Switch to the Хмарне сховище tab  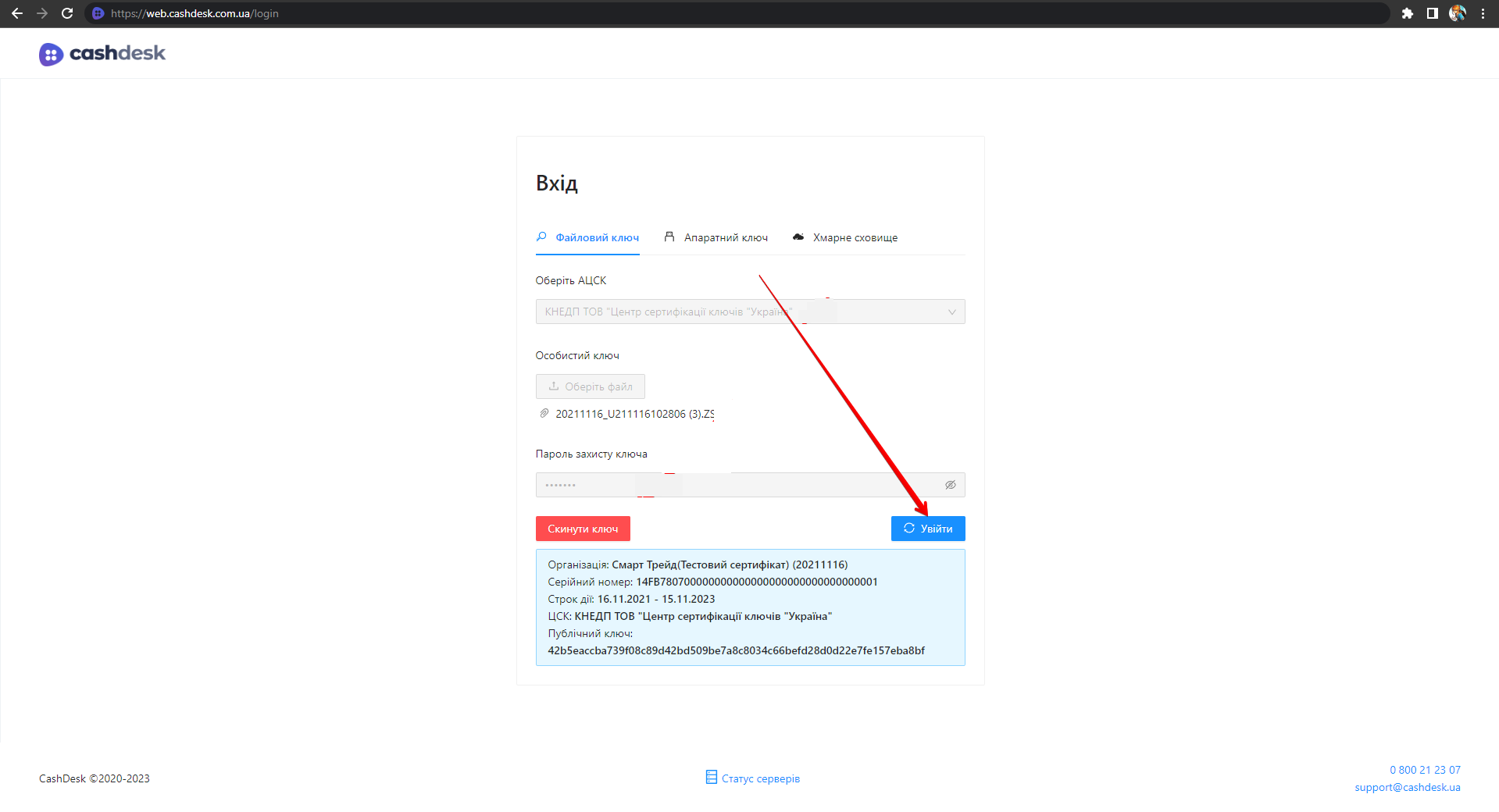point(845,237)
